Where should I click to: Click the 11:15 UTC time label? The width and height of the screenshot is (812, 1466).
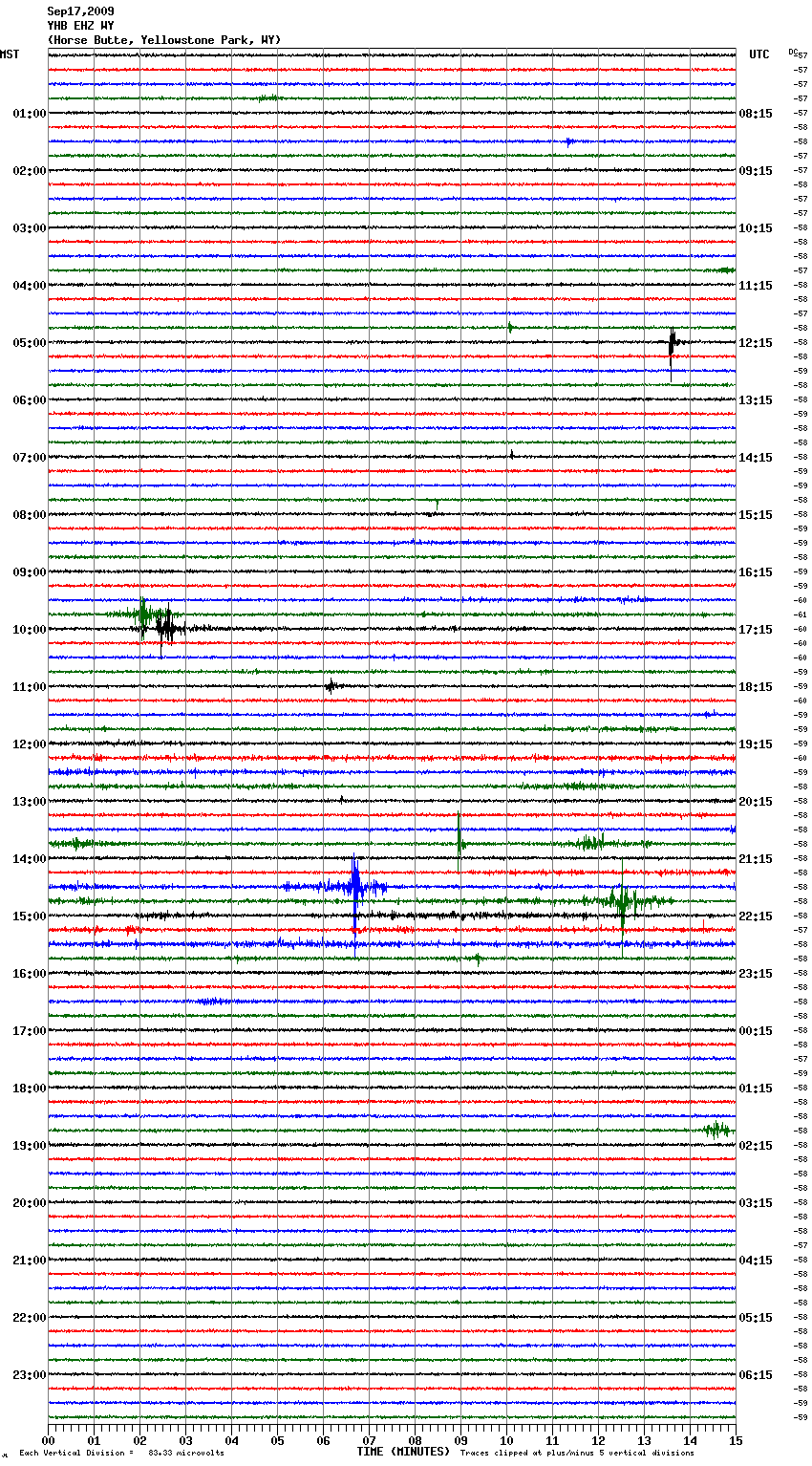click(x=756, y=286)
